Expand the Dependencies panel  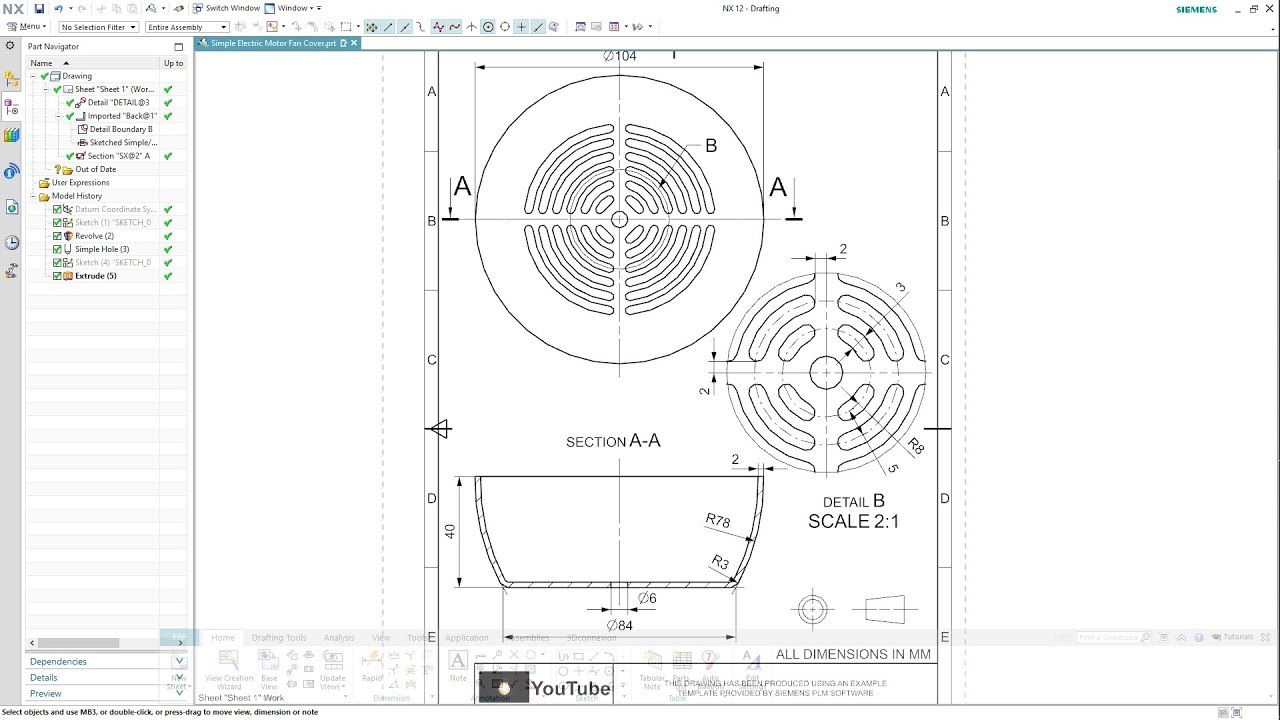[106, 661]
